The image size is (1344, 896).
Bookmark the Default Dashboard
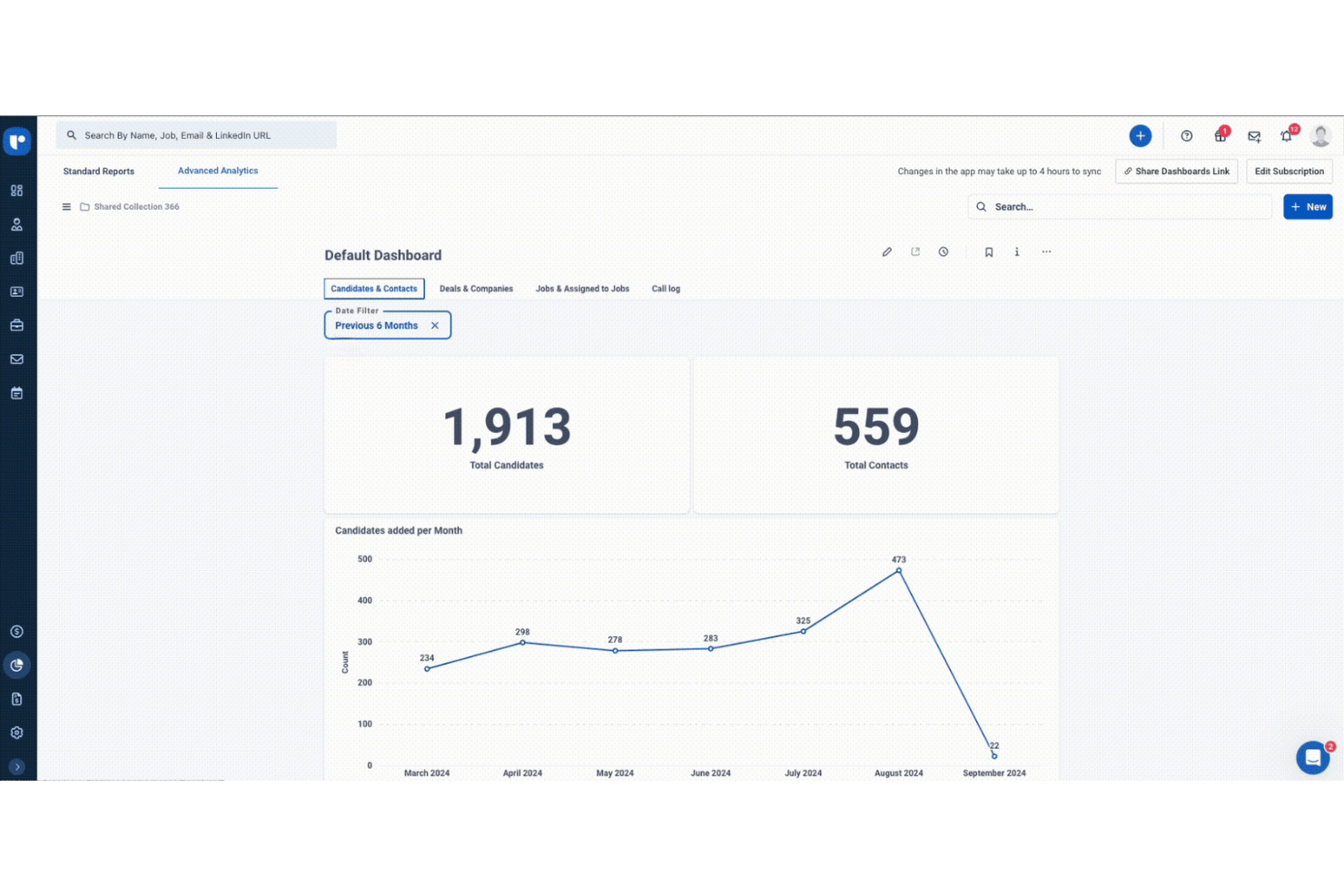[x=989, y=252]
